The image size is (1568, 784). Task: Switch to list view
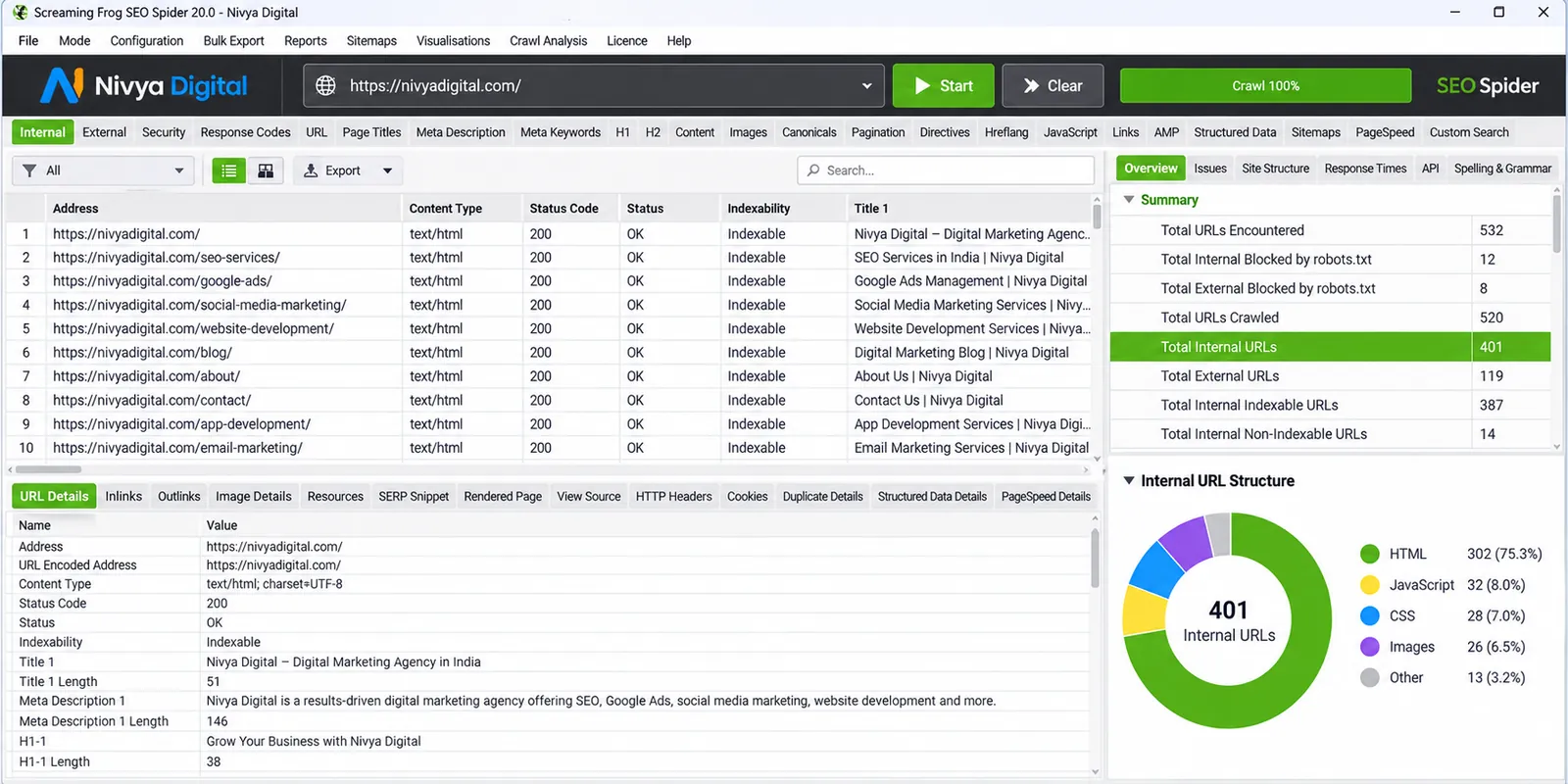[x=229, y=171]
